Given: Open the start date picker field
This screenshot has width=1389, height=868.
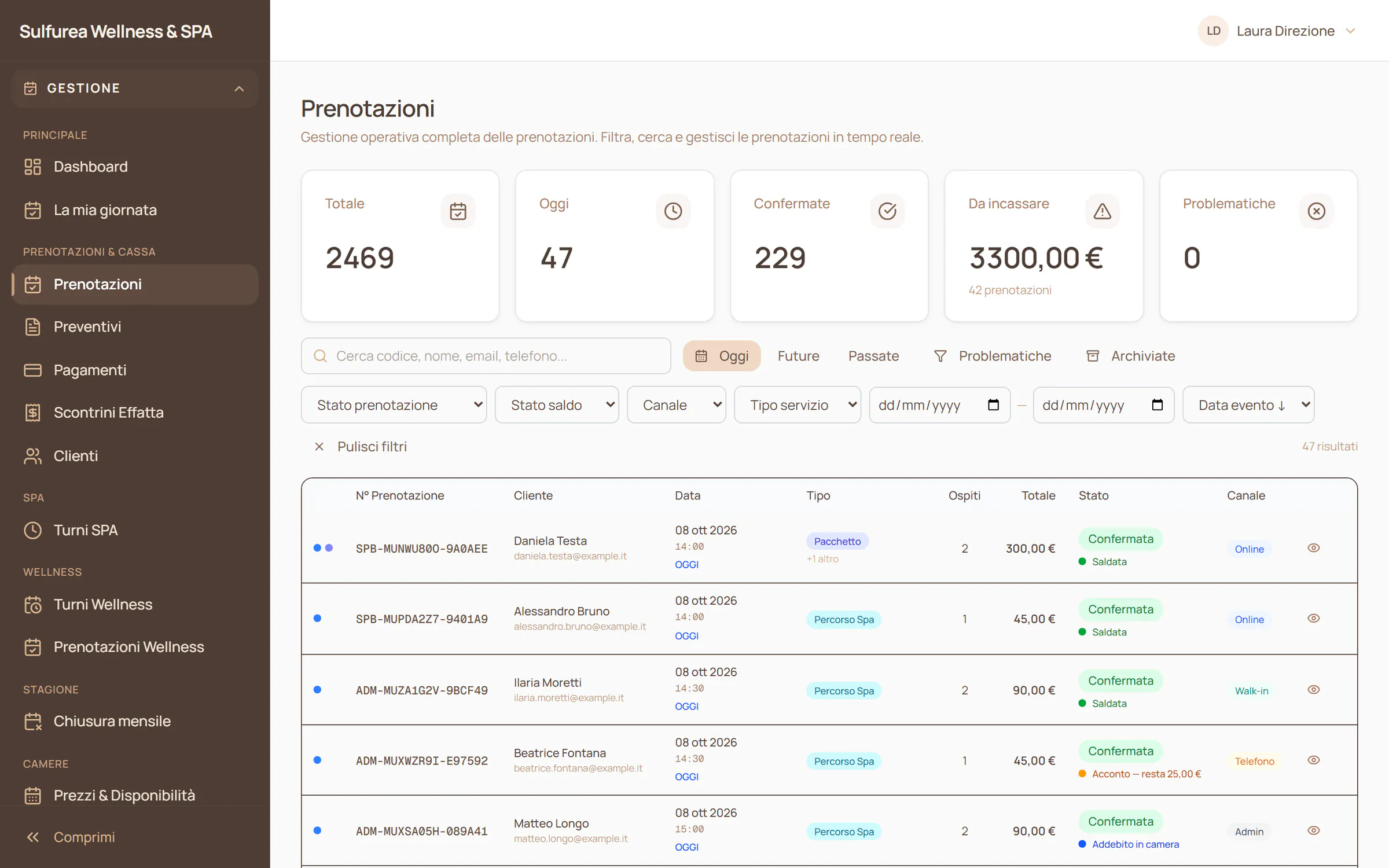Looking at the screenshot, I should click(x=940, y=405).
